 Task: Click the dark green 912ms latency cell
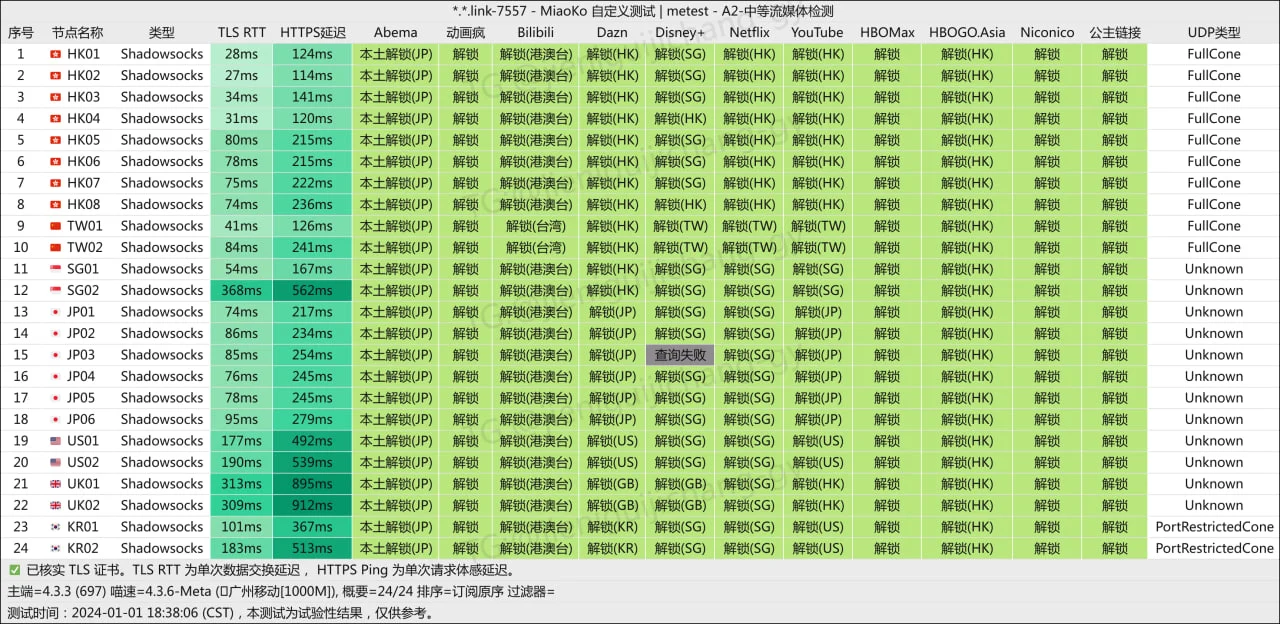[x=312, y=506]
